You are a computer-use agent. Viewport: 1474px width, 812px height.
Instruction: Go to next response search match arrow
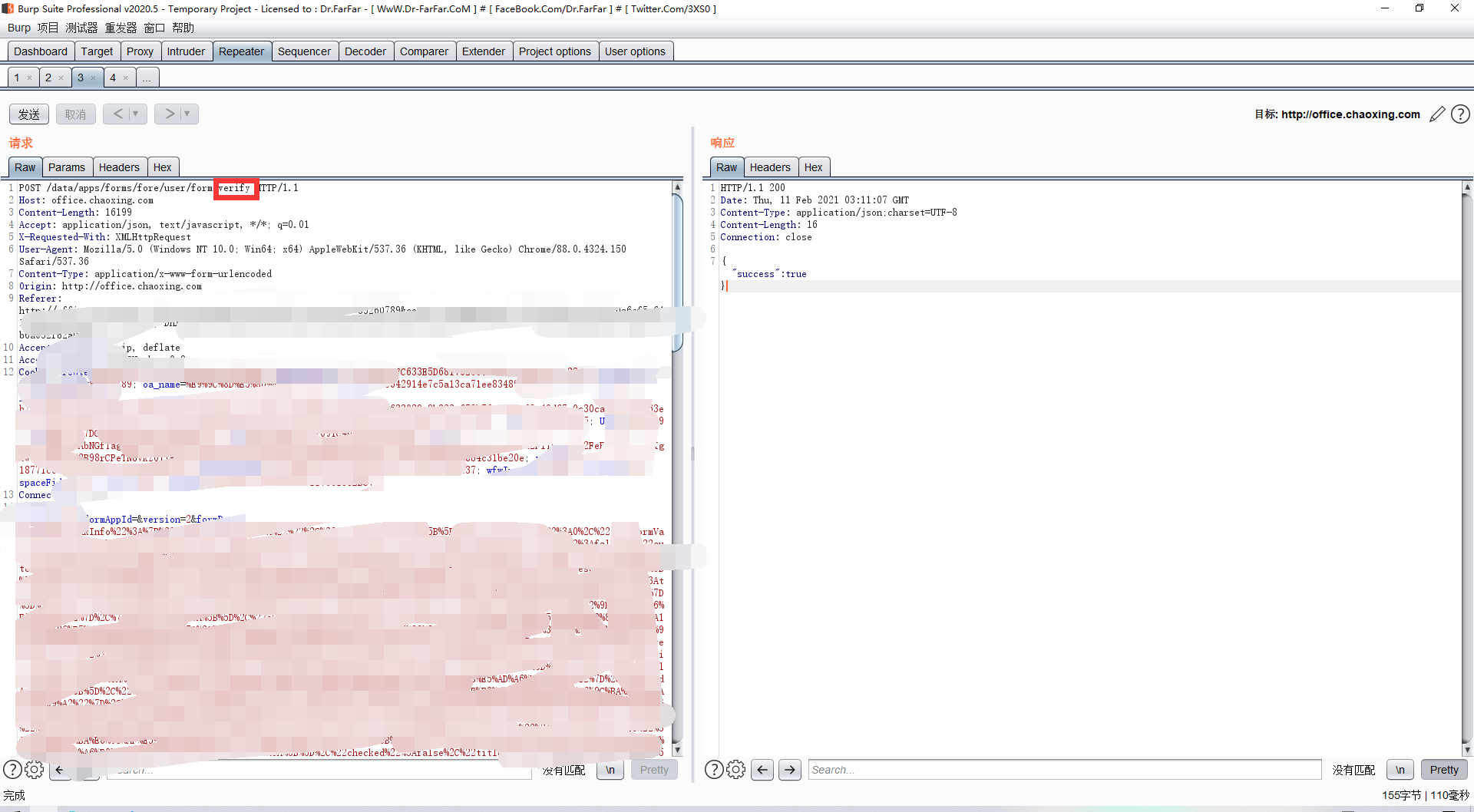coord(790,770)
